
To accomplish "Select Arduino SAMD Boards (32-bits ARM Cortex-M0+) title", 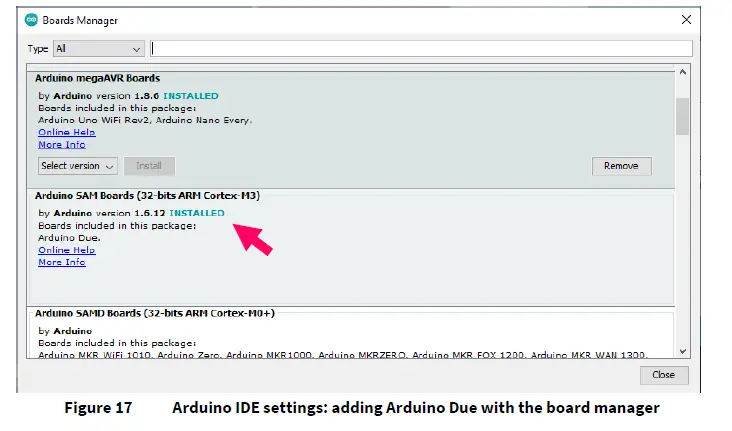I will coord(155,313).
